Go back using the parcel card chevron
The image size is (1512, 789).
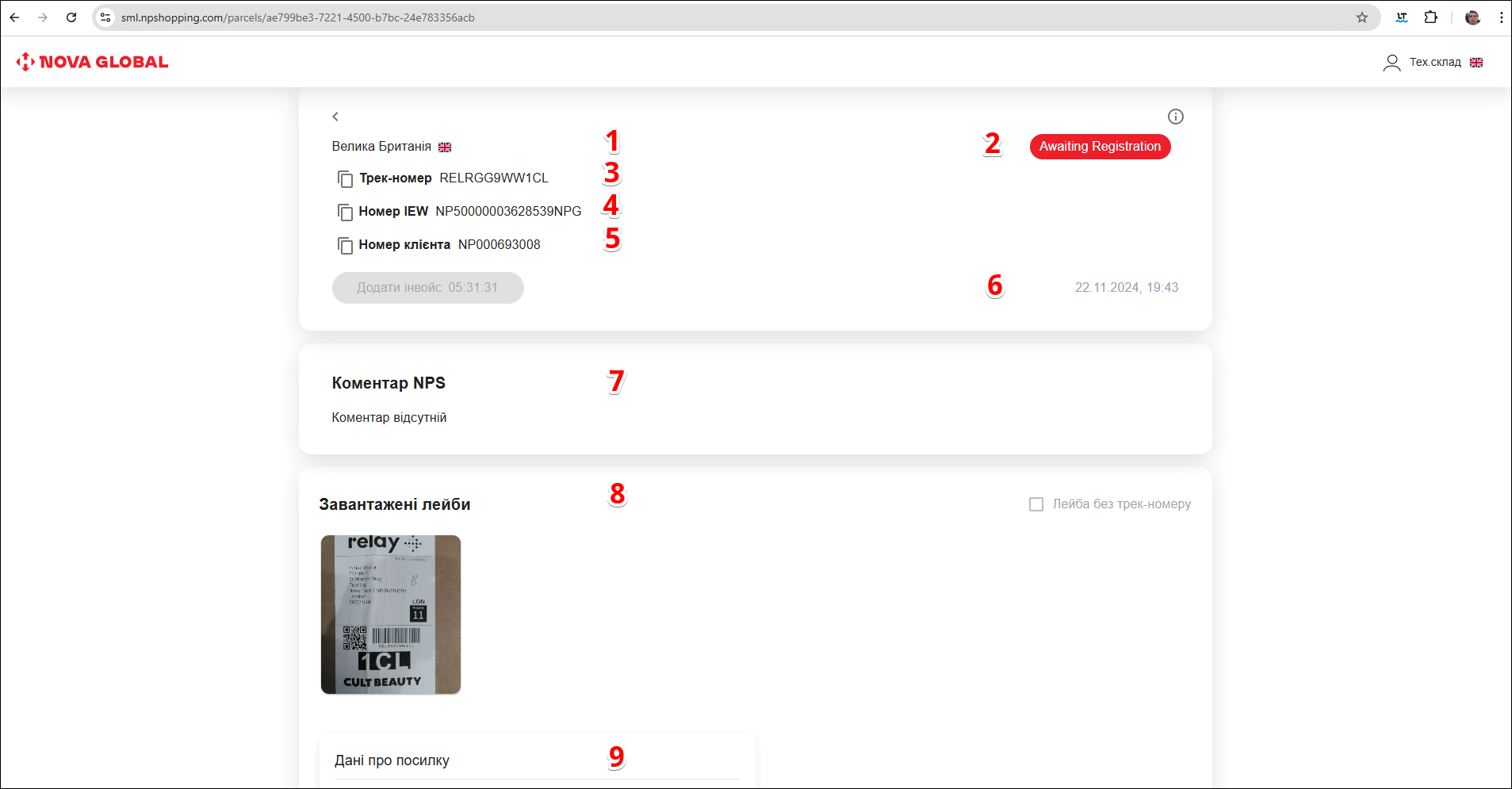[335, 117]
